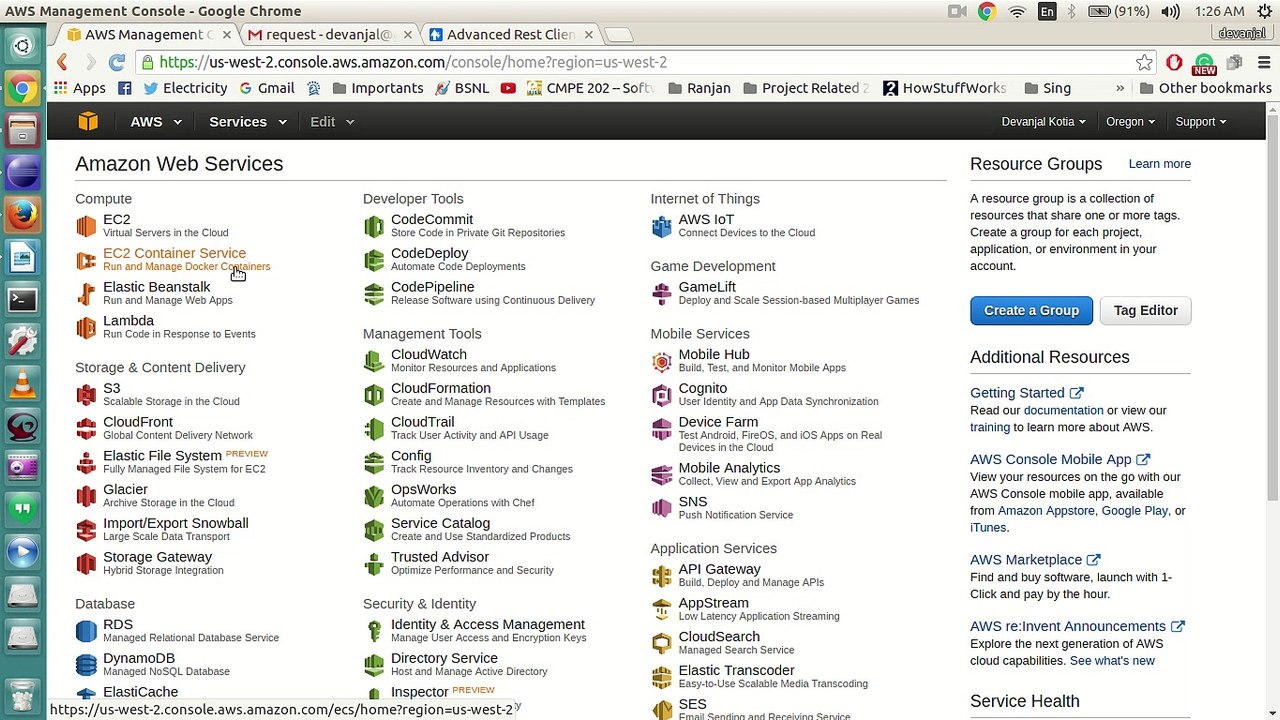Launch VLC media player from the dock

pyautogui.click(x=22, y=384)
